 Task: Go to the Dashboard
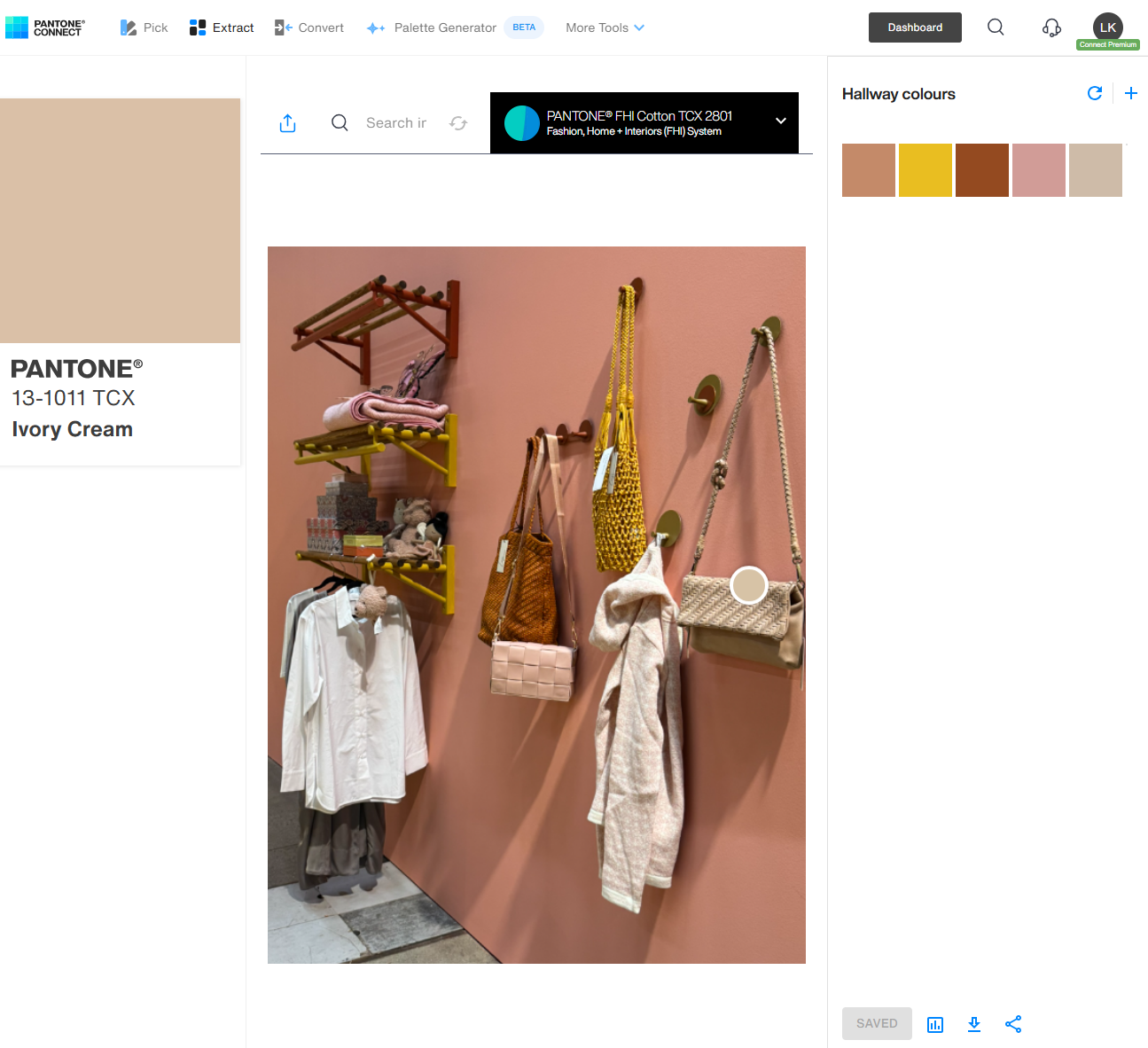tap(914, 27)
